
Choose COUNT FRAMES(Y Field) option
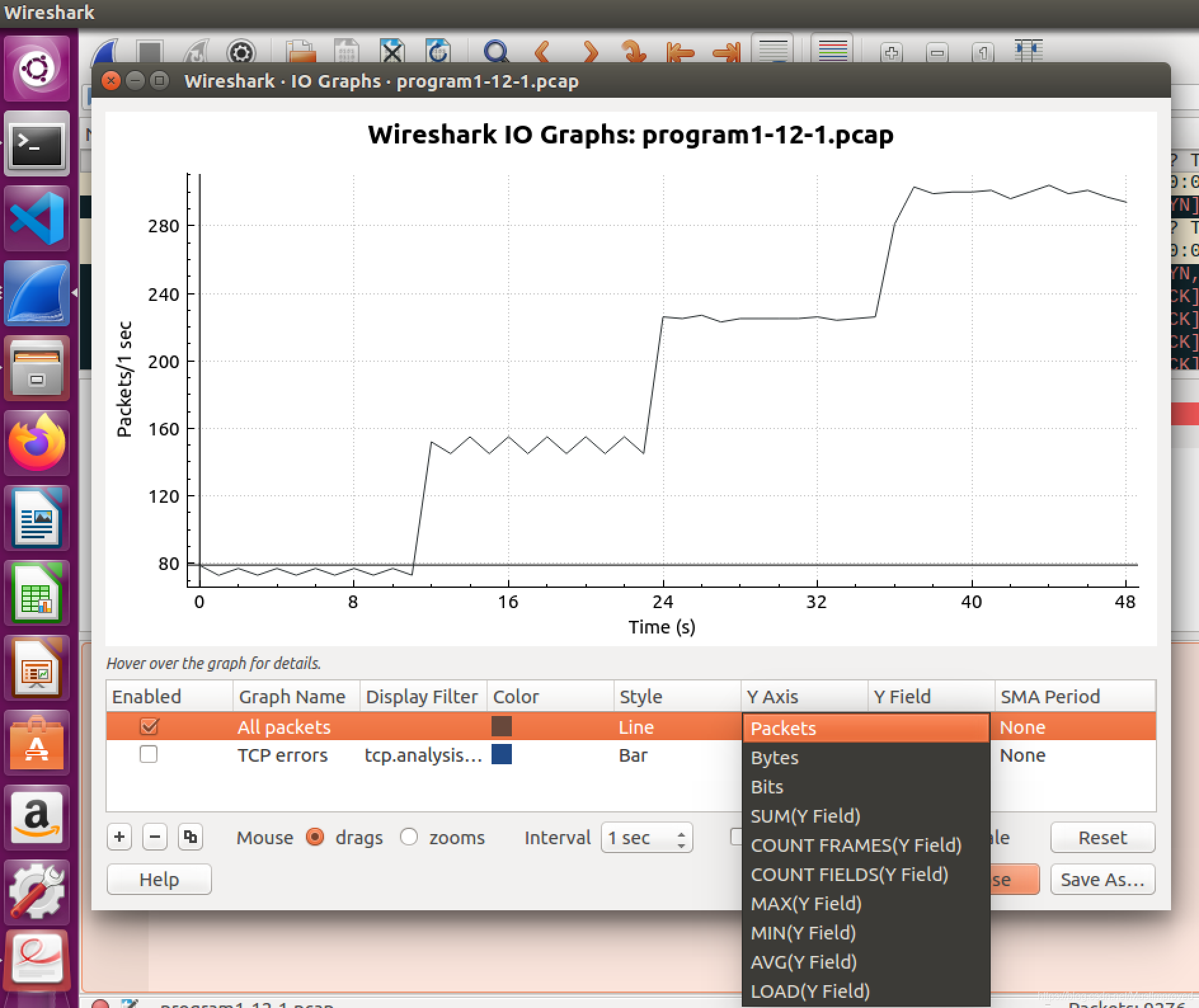click(866, 845)
